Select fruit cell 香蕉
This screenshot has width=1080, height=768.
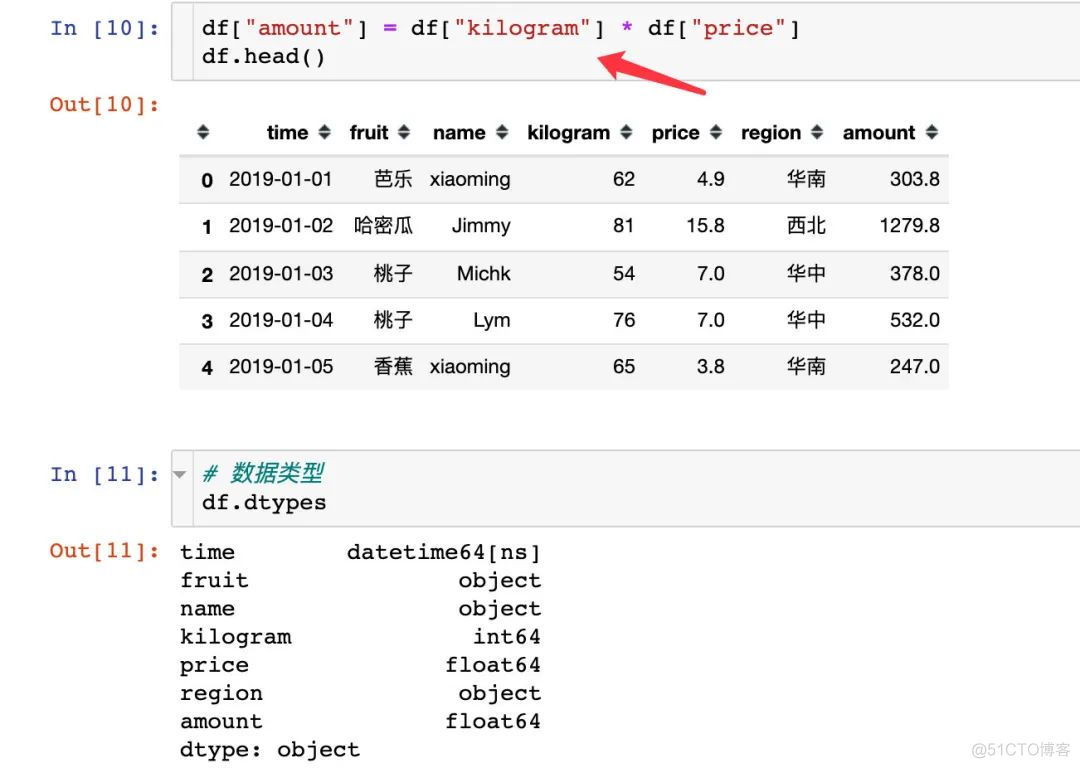(393, 366)
